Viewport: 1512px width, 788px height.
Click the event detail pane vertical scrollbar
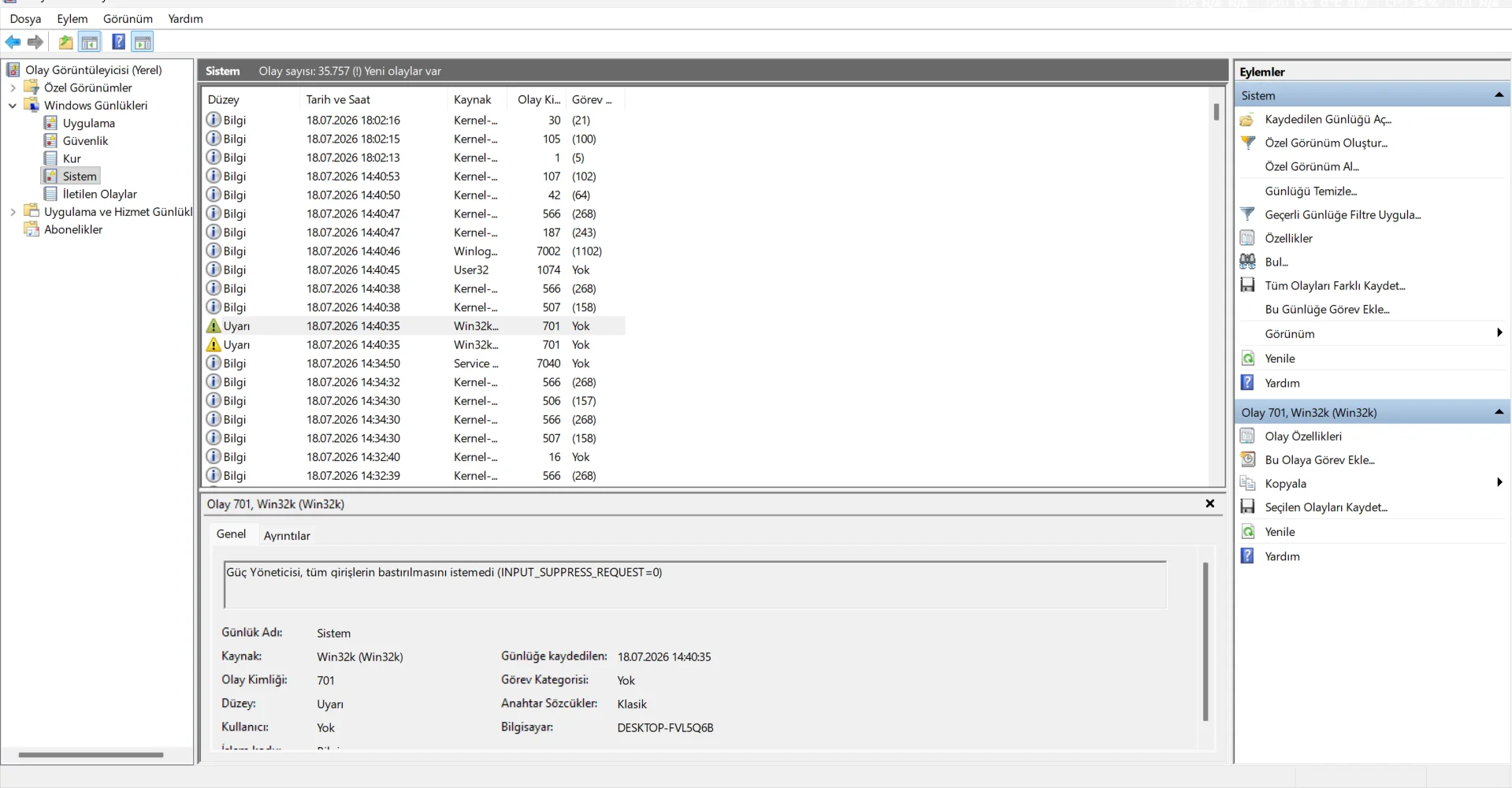(1206, 641)
